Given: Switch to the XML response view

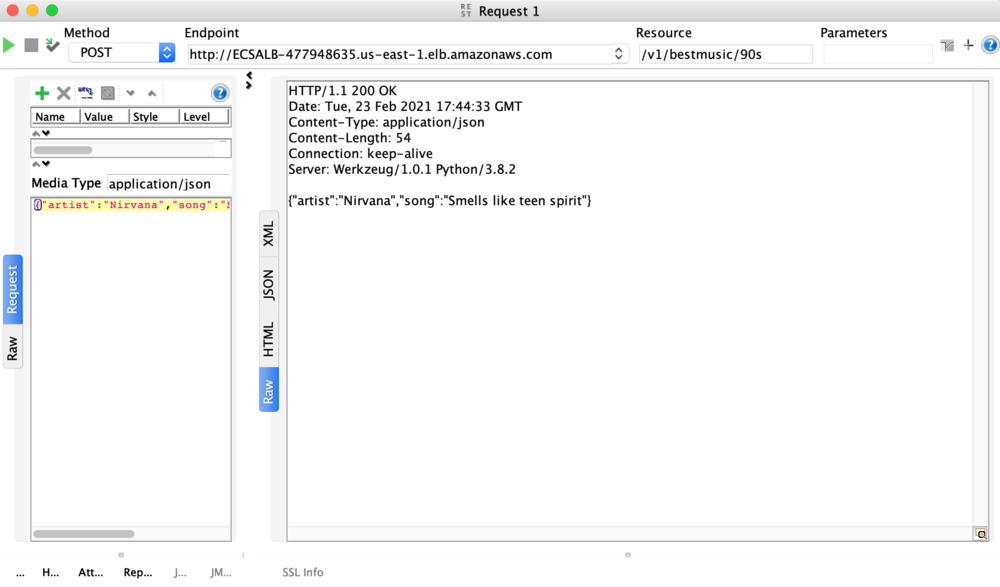Looking at the screenshot, I should (268, 234).
